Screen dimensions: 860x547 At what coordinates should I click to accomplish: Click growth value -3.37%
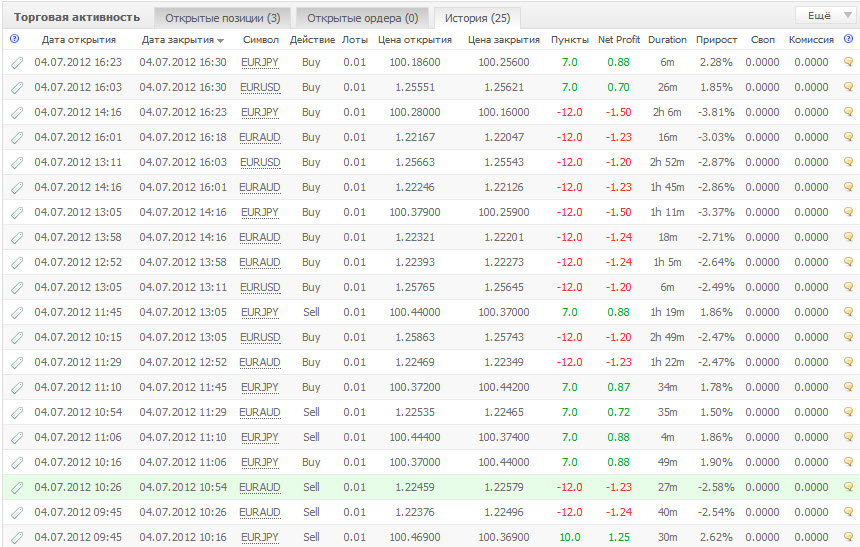tap(716, 212)
